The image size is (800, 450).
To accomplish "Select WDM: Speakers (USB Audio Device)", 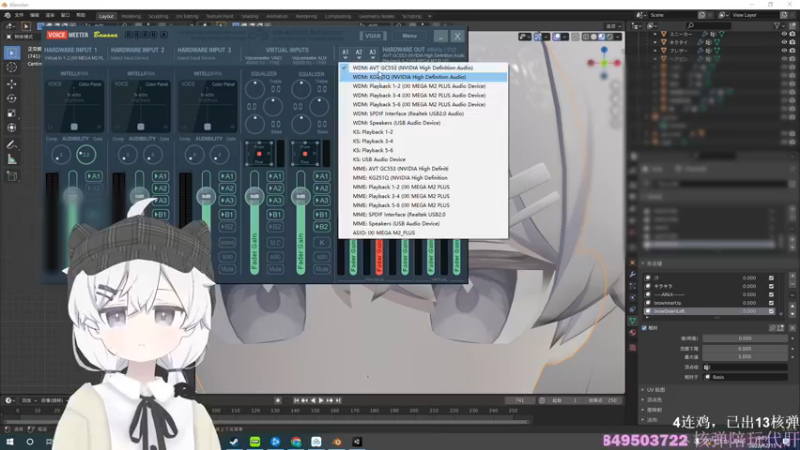I will coord(423,123).
